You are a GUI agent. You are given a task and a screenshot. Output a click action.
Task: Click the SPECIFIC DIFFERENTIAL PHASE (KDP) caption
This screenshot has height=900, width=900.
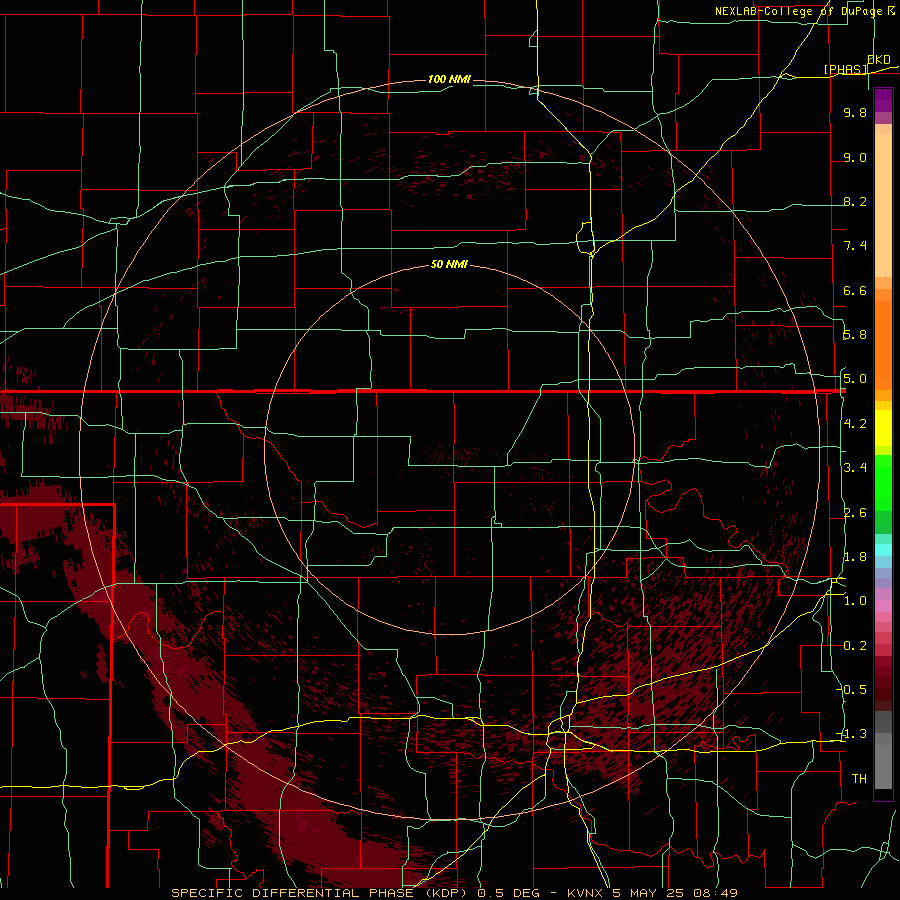tap(319, 893)
